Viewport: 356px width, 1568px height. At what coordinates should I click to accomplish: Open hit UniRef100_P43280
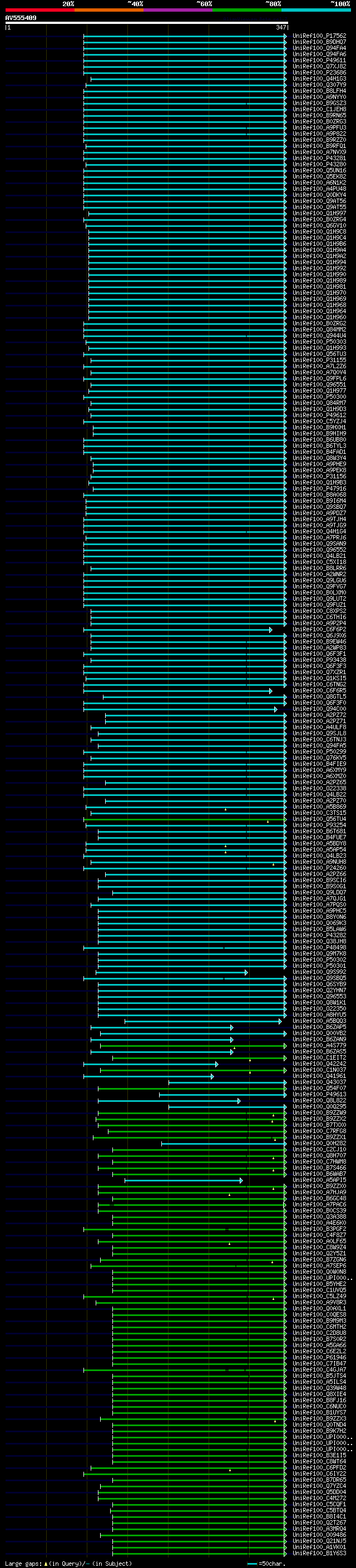[319, 164]
